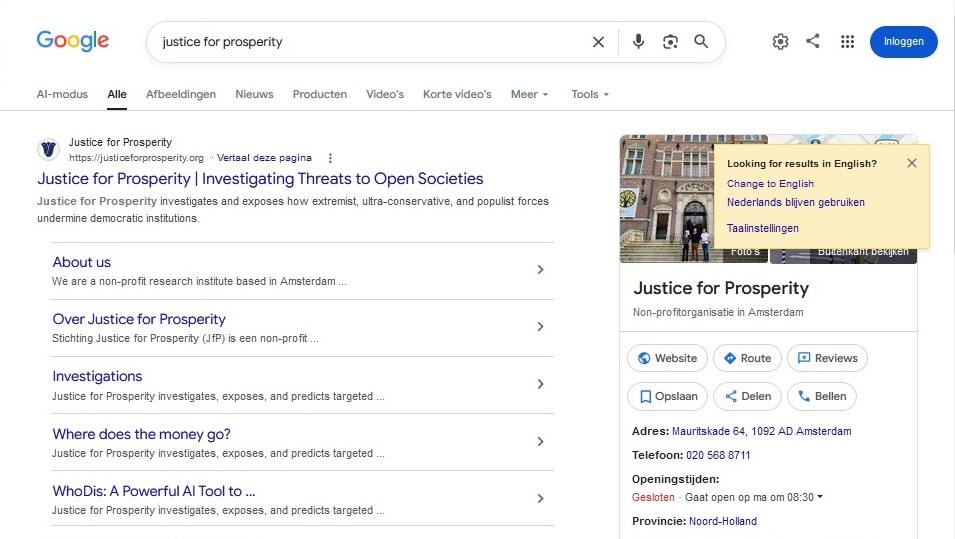Expand chevron on WhoDis row

540,499
